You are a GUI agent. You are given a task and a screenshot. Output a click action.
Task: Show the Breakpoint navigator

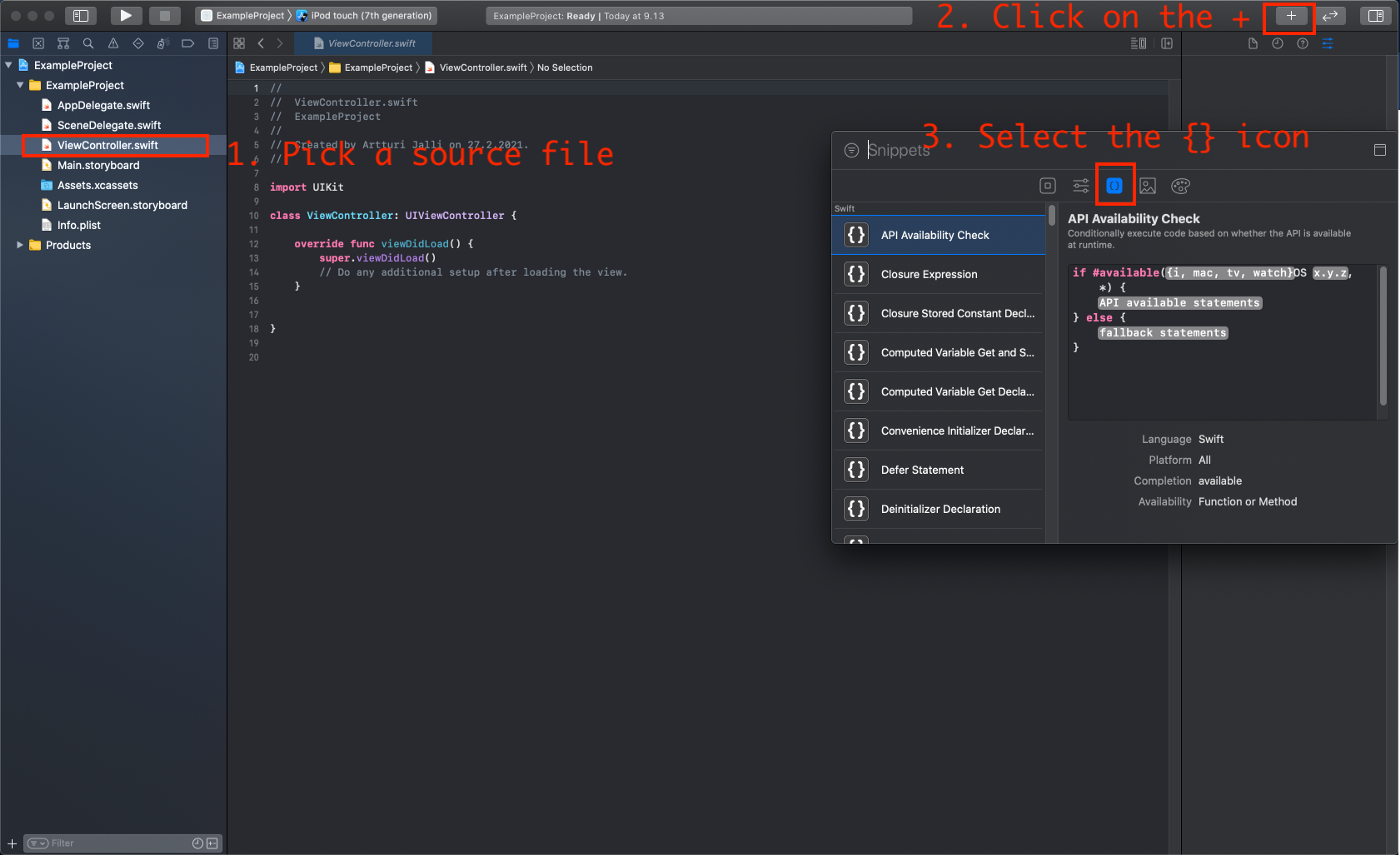pos(188,43)
